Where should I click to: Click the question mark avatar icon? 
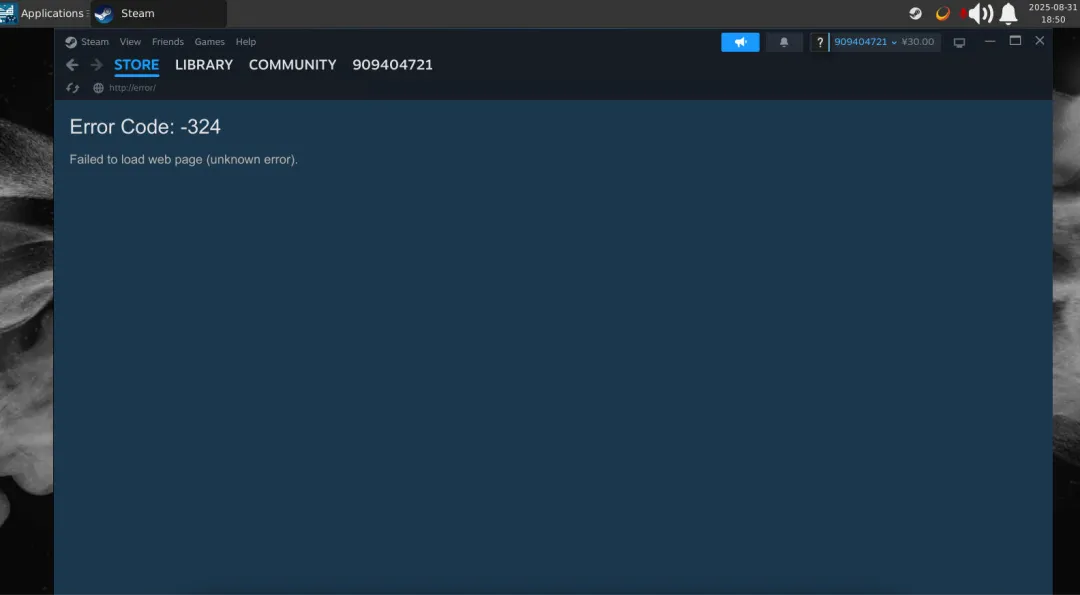point(820,42)
